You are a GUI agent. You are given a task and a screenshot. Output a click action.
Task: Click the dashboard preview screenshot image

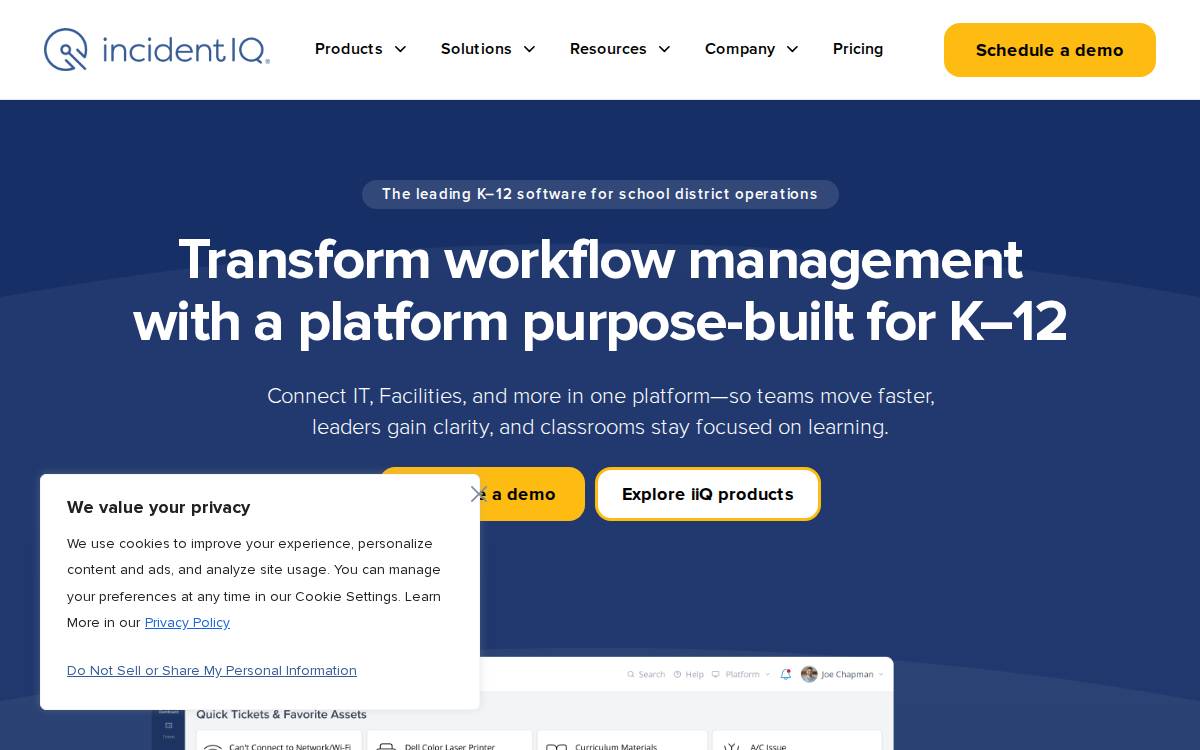(522, 704)
